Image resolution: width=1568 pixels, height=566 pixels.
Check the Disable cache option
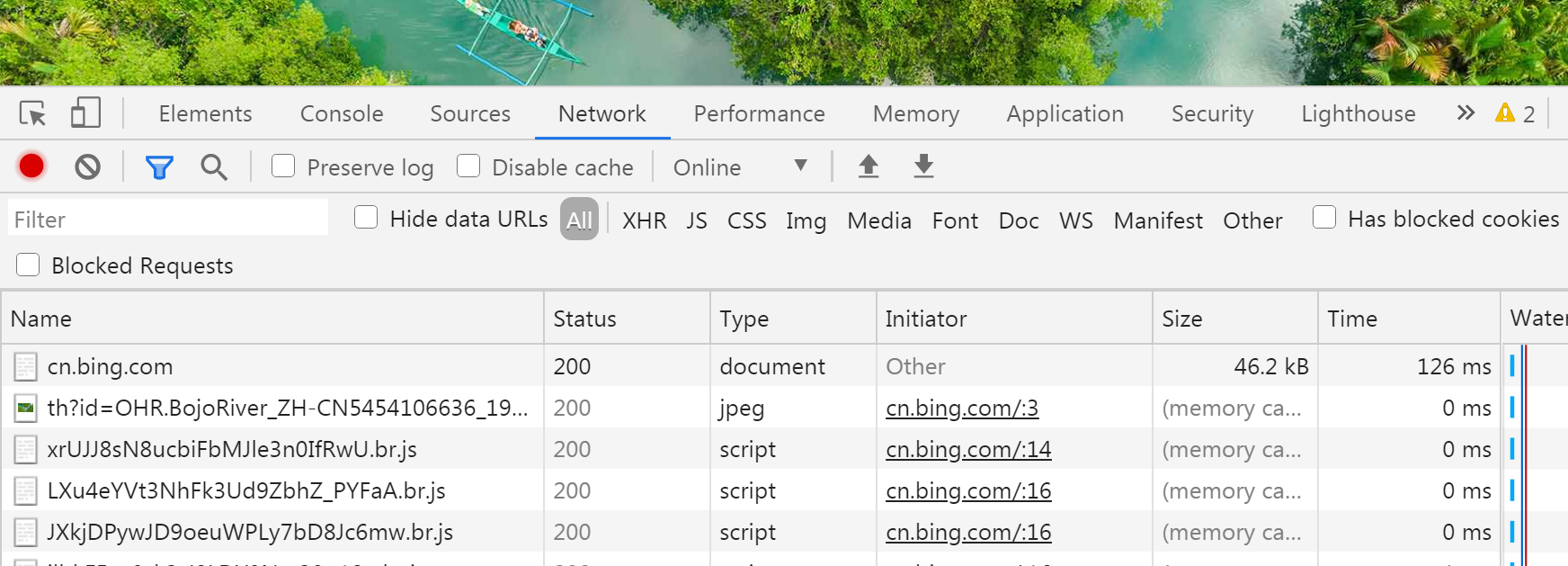pos(468,166)
